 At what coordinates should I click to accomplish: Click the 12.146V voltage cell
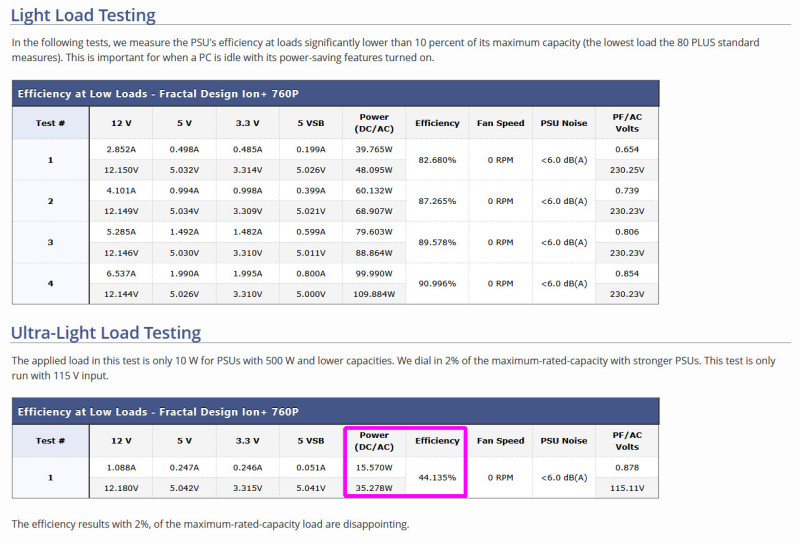point(121,253)
